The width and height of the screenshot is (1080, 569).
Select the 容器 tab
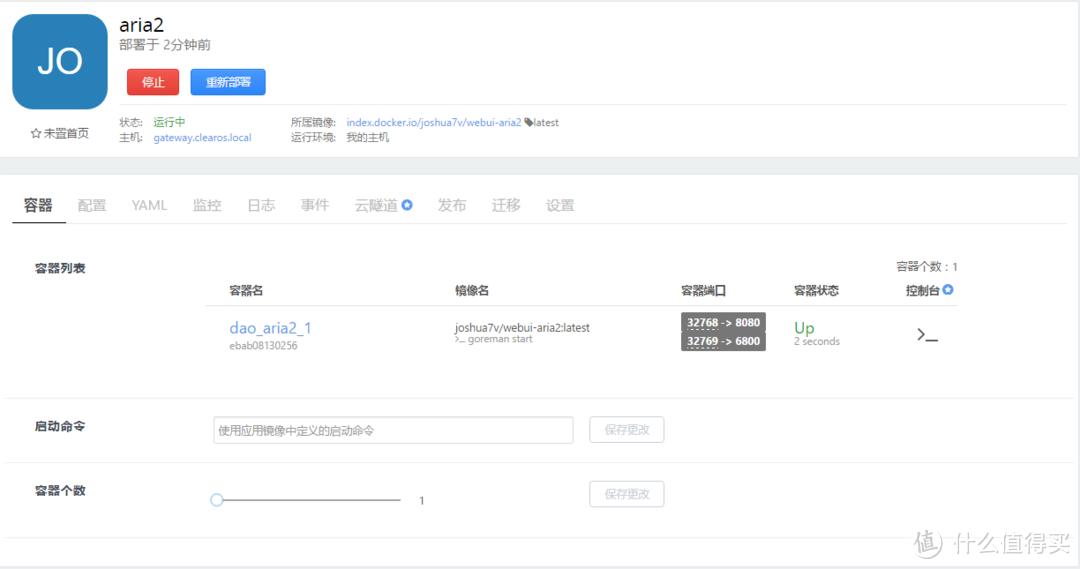click(x=38, y=205)
